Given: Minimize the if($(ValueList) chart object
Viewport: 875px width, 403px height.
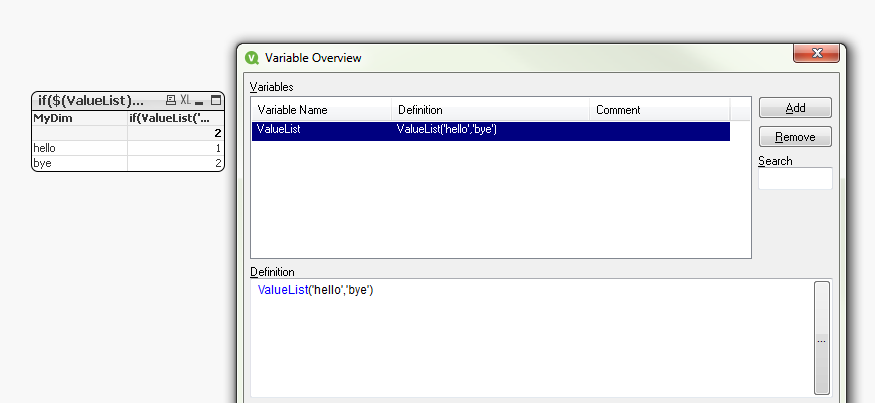Looking at the screenshot, I should 200,100.
